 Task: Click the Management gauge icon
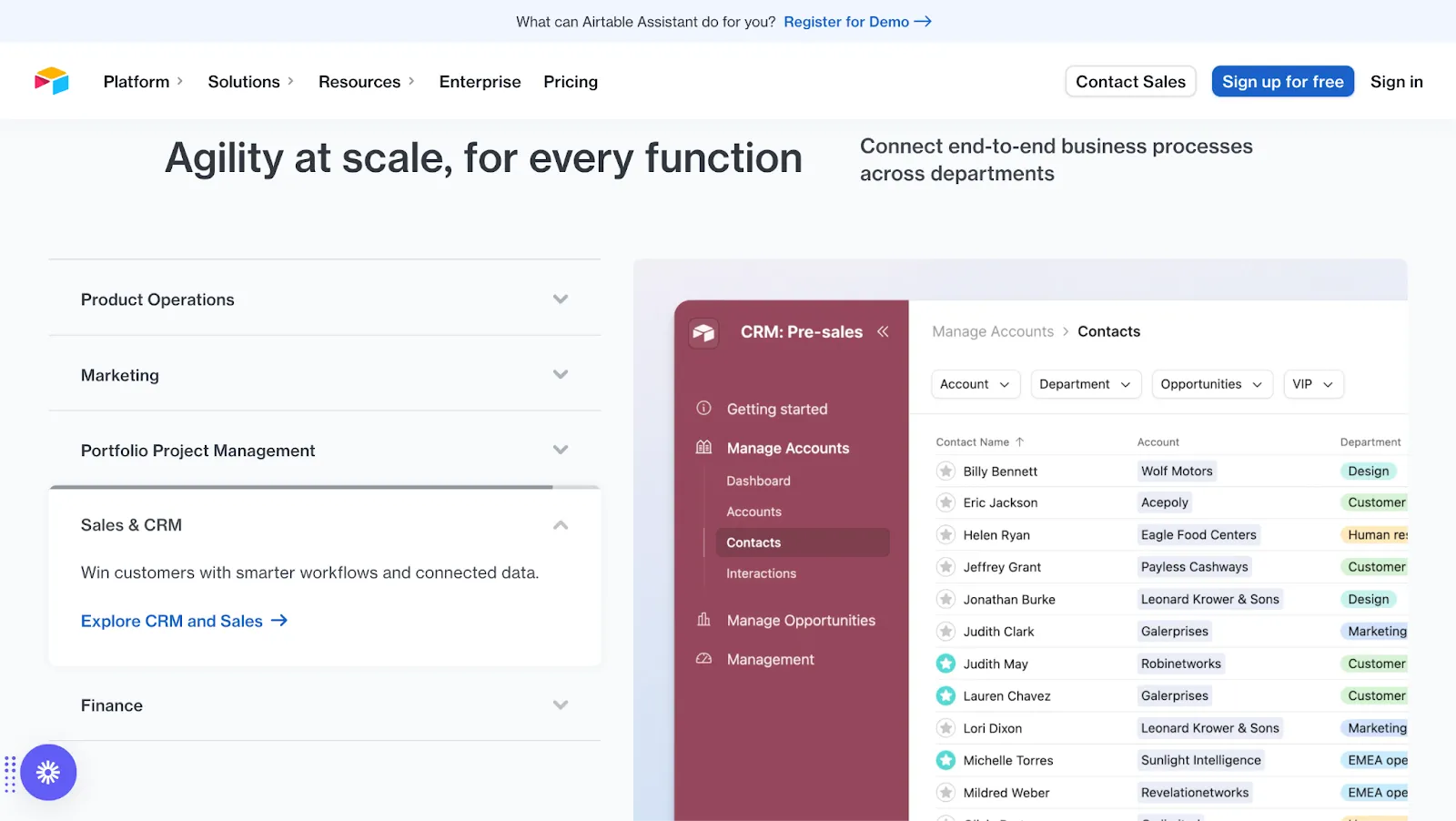(703, 658)
